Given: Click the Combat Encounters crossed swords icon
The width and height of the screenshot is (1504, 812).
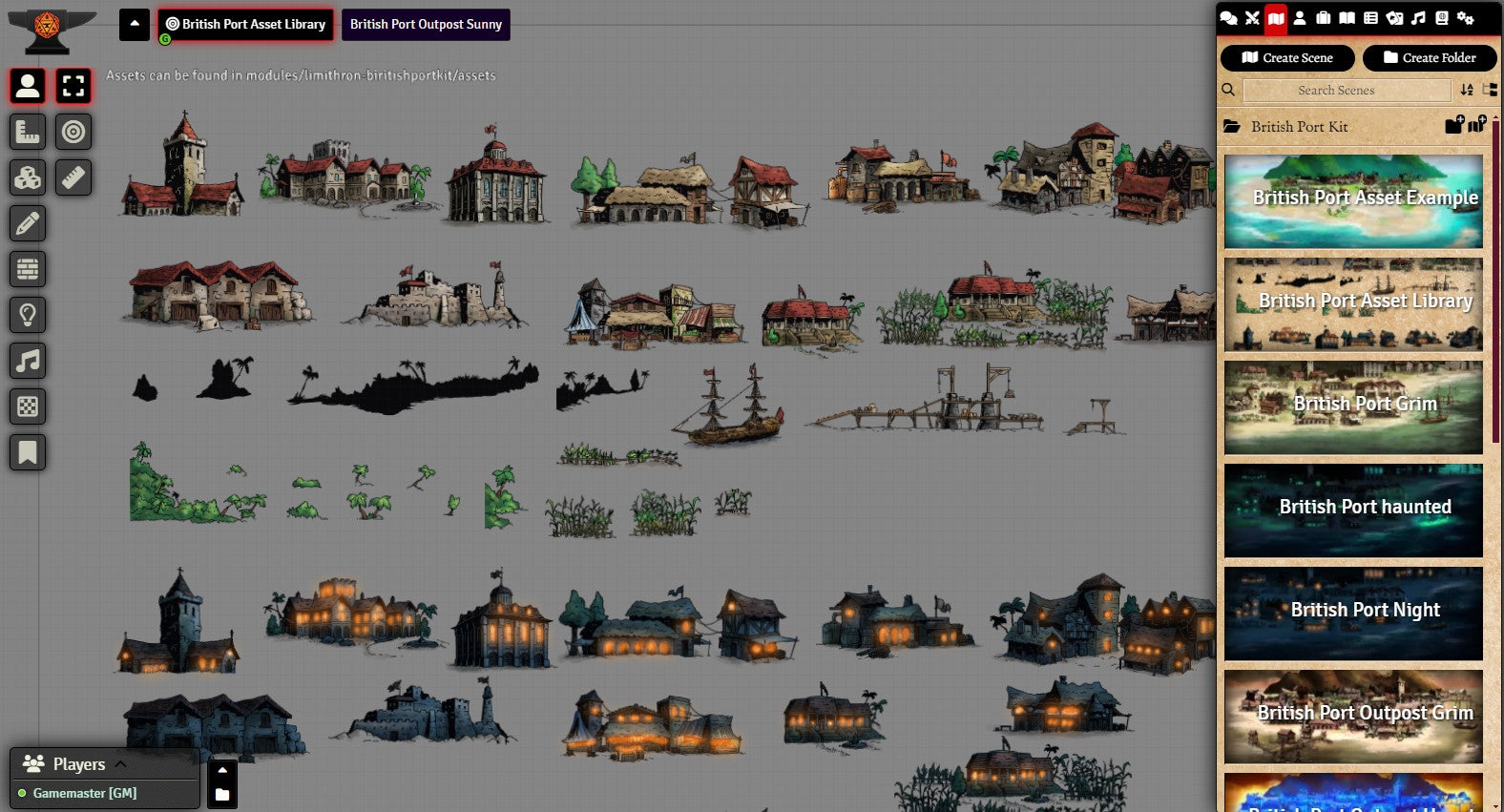Looking at the screenshot, I should pos(1252,18).
